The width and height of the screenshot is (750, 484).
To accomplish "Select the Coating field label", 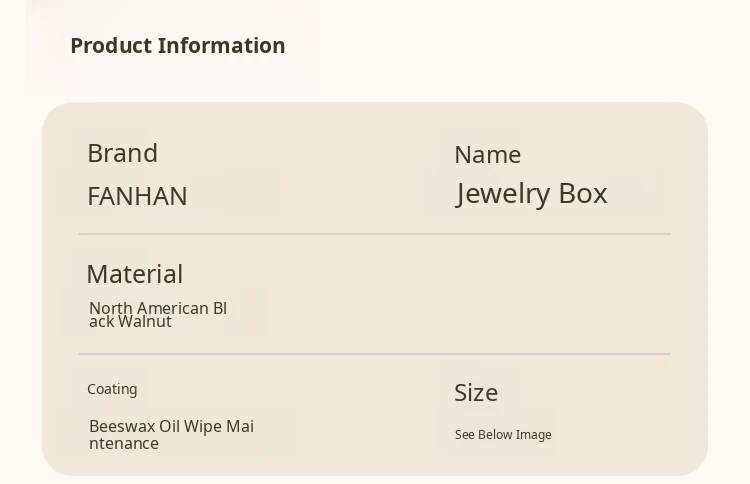I will pyautogui.click(x=112, y=389).
